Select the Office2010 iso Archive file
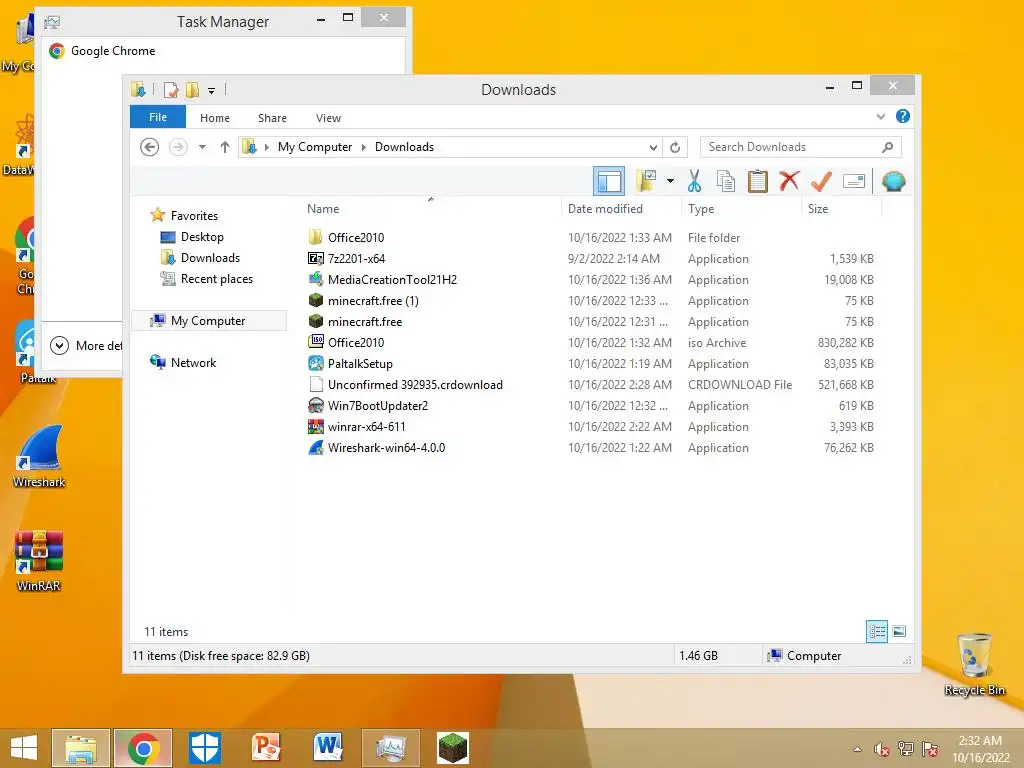Image resolution: width=1024 pixels, height=768 pixels. tap(356, 342)
